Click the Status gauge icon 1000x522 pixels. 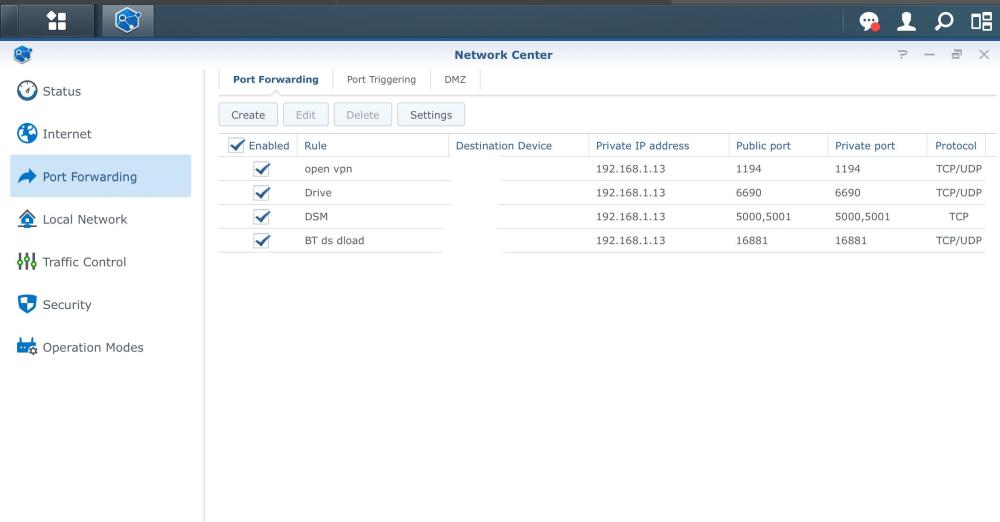(27, 91)
